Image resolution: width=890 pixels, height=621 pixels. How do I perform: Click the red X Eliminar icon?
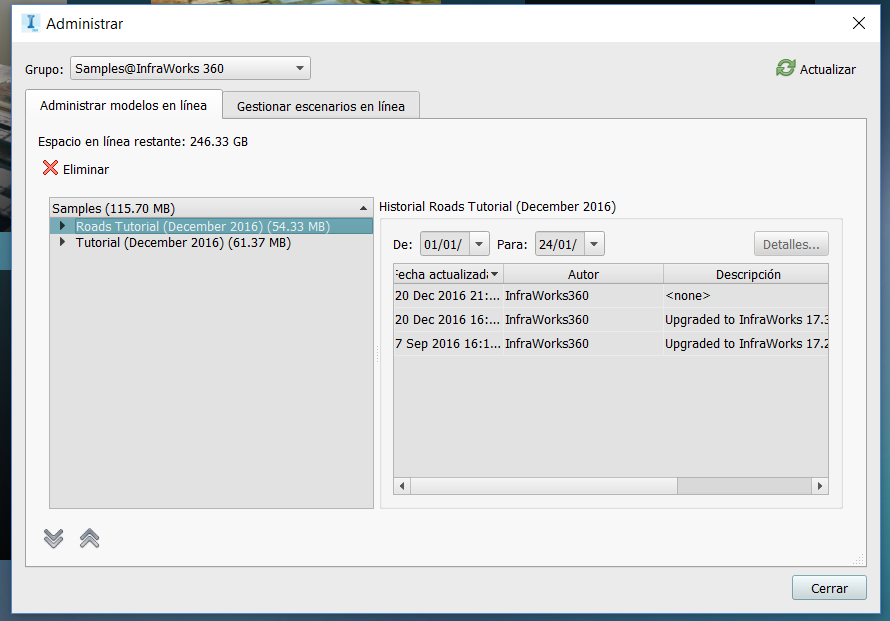[51, 168]
